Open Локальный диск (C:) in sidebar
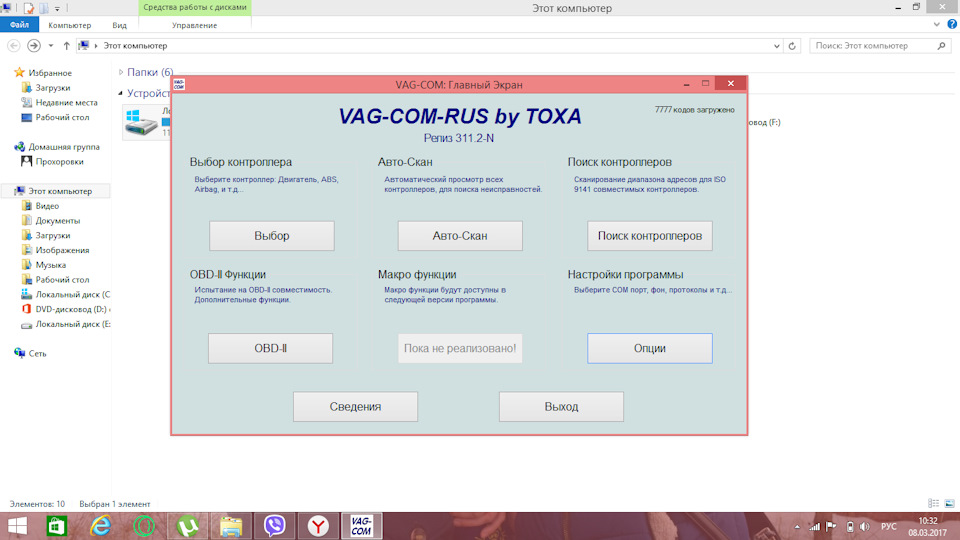960x540 pixels. [72, 294]
